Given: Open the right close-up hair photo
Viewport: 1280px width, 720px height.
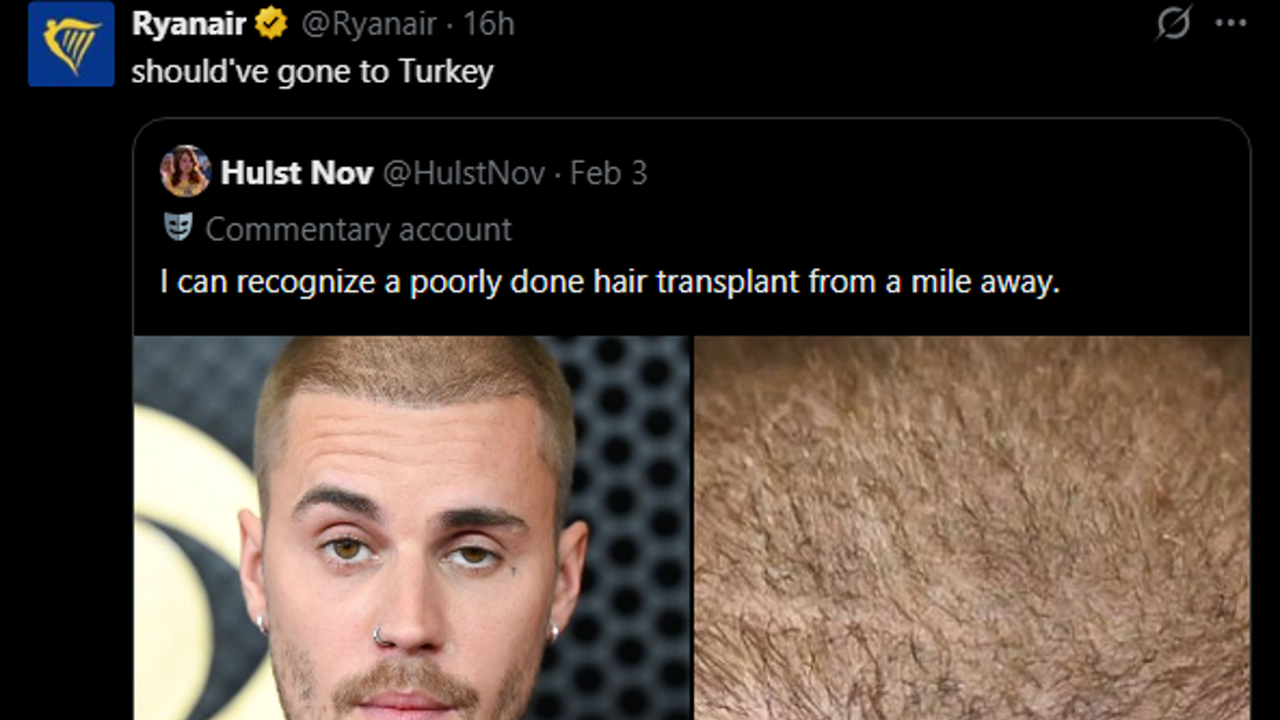Looking at the screenshot, I should pos(971,528).
